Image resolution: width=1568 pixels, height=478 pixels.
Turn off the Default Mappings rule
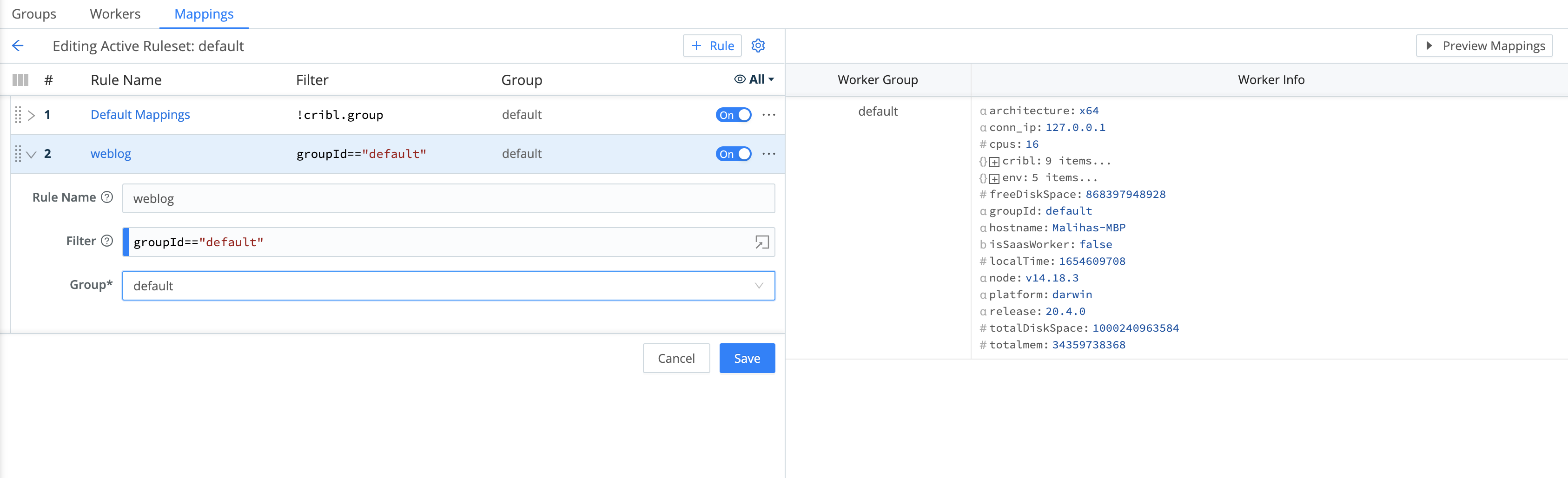(x=734, y=114)
